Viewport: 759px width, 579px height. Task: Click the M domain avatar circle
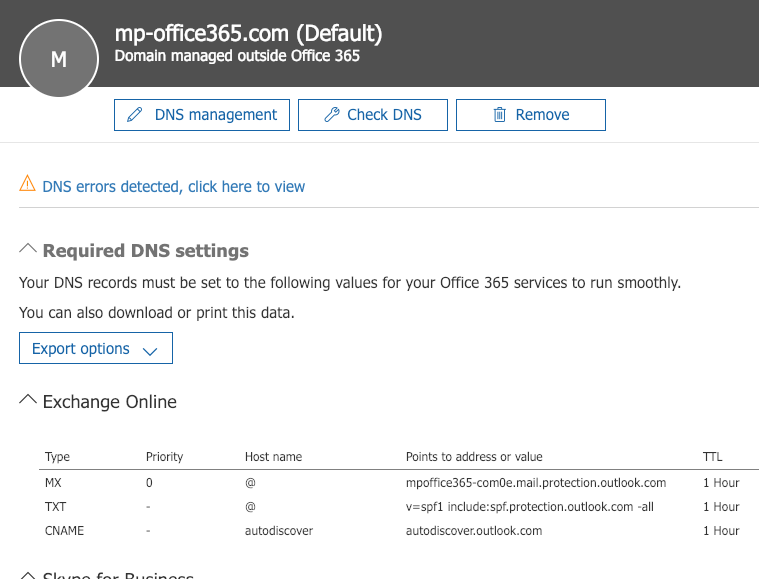59,59
